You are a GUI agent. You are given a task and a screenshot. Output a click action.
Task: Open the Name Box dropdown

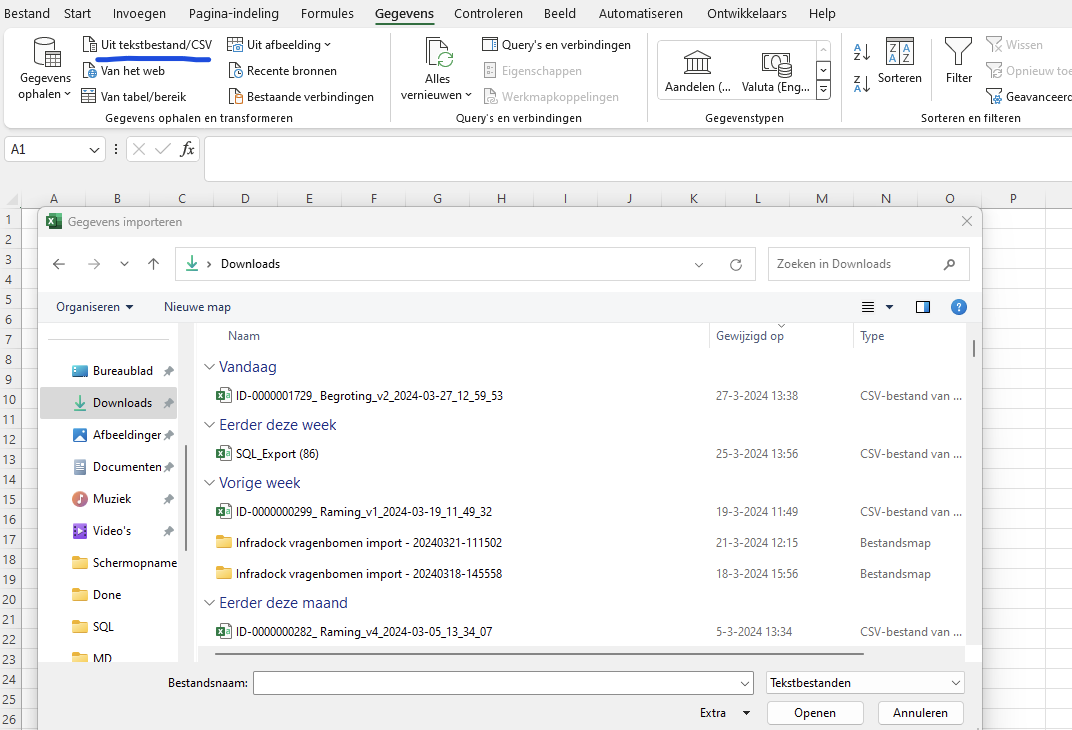pos(94,150)
